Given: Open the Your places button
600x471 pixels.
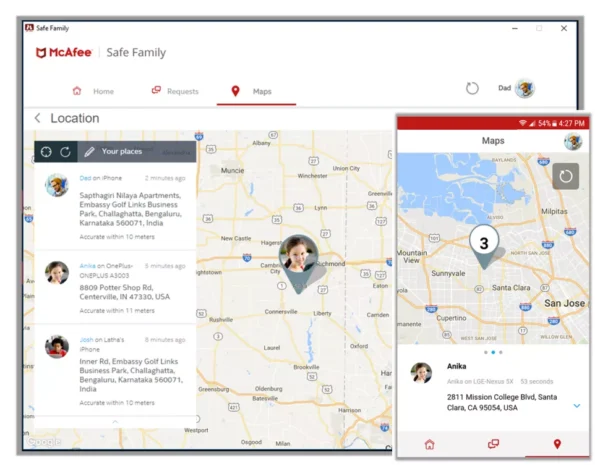Looking at the screenshot, I should pyautogui.click(x=122, y=152).
